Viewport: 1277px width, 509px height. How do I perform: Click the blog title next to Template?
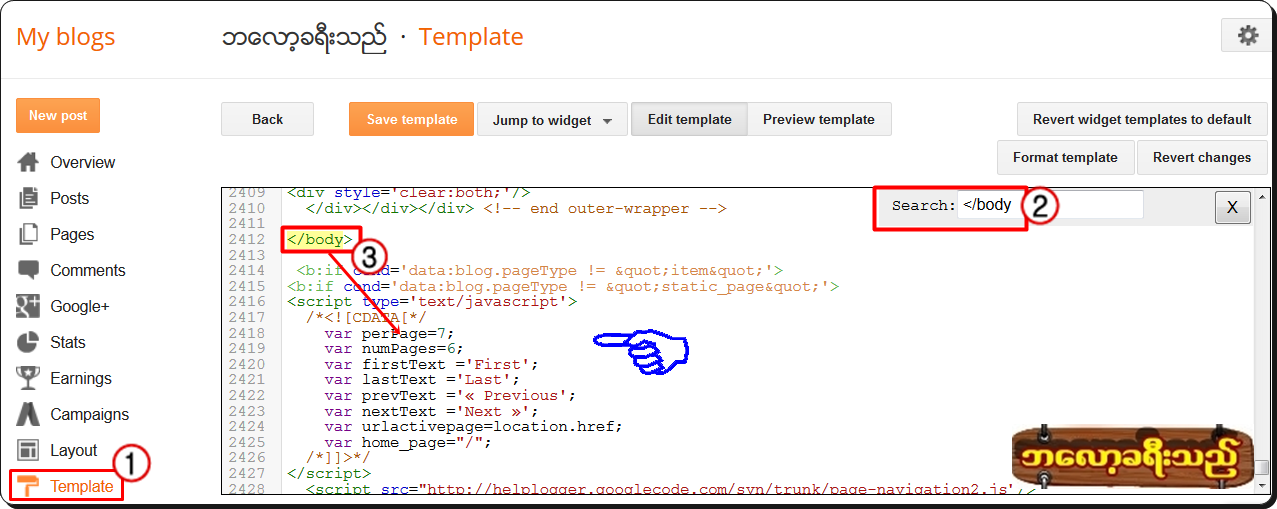[305, 37]
